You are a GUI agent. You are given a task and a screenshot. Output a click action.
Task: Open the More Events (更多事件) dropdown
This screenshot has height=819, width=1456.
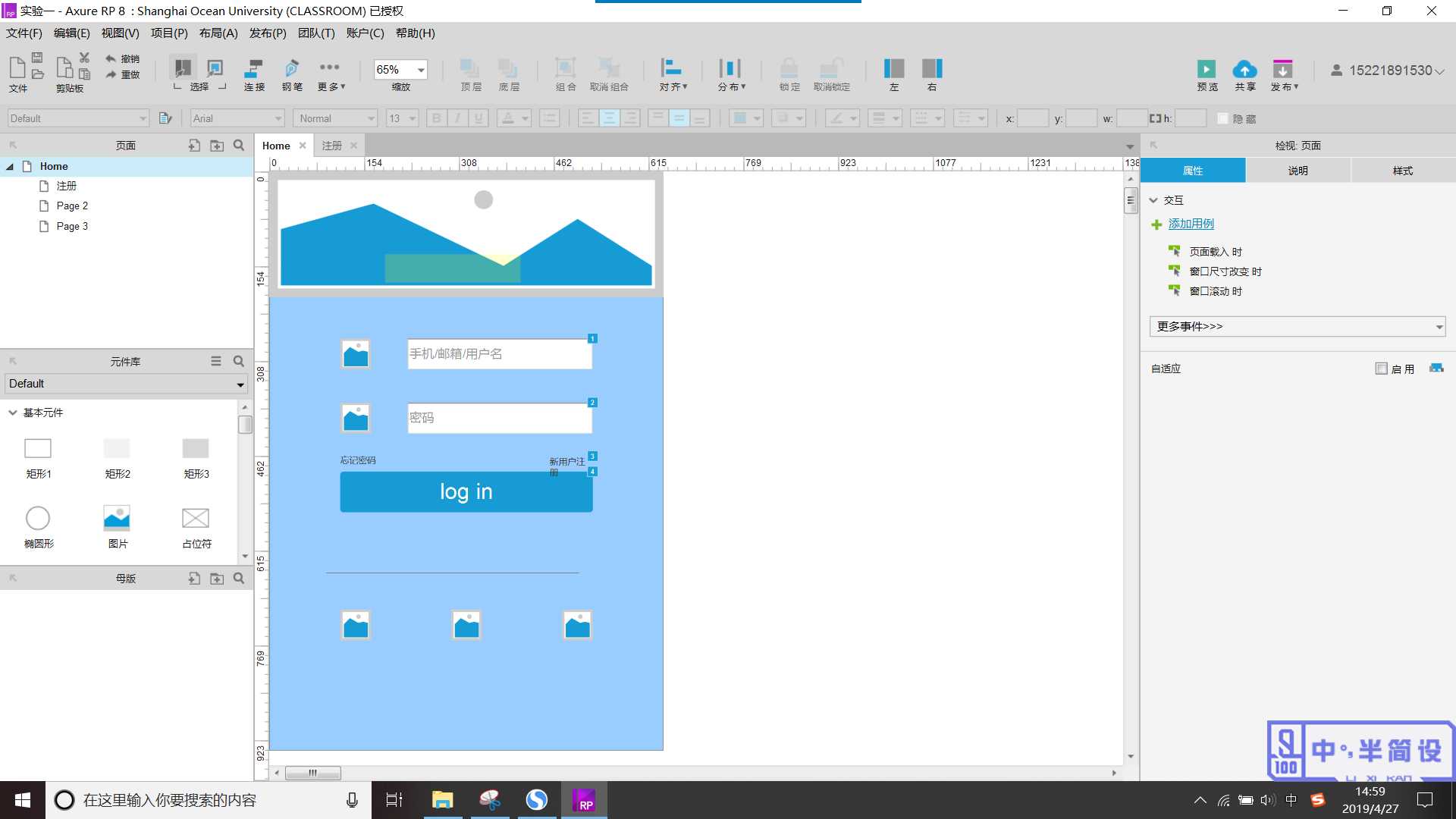(1297, 327)
